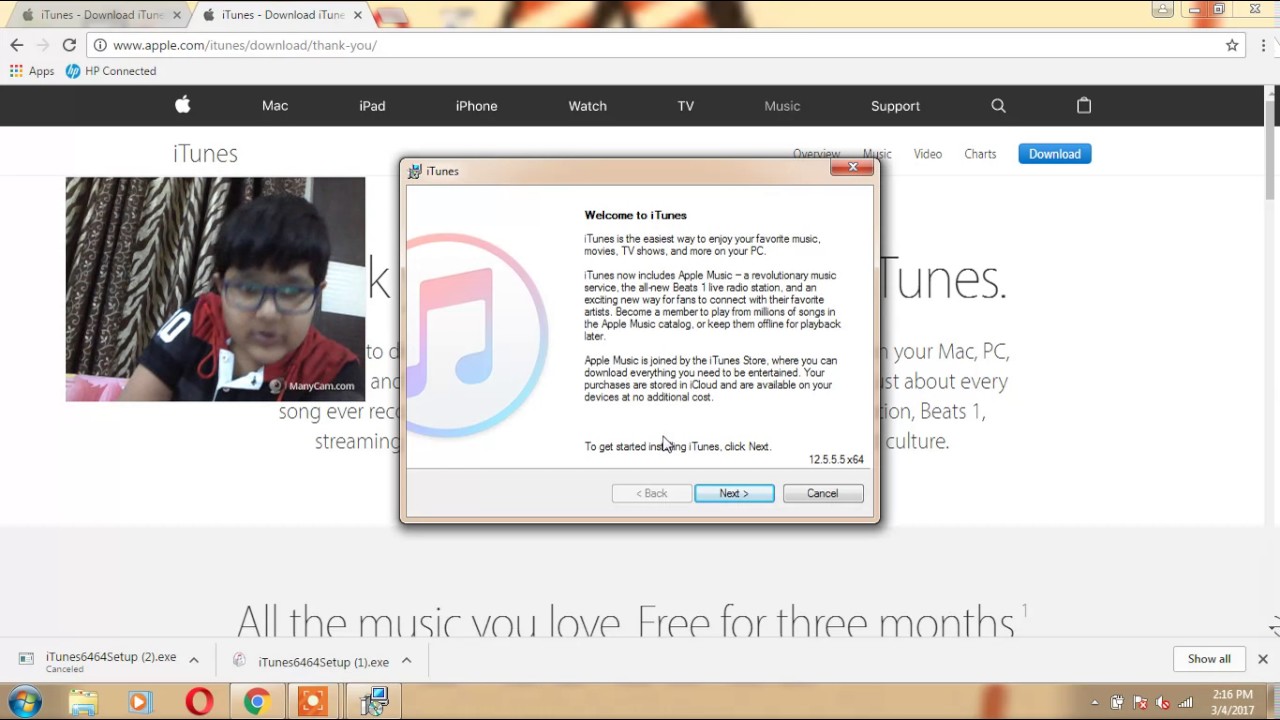
Task: Open the iPad section in Apple's nav
Action: [372, 106]
